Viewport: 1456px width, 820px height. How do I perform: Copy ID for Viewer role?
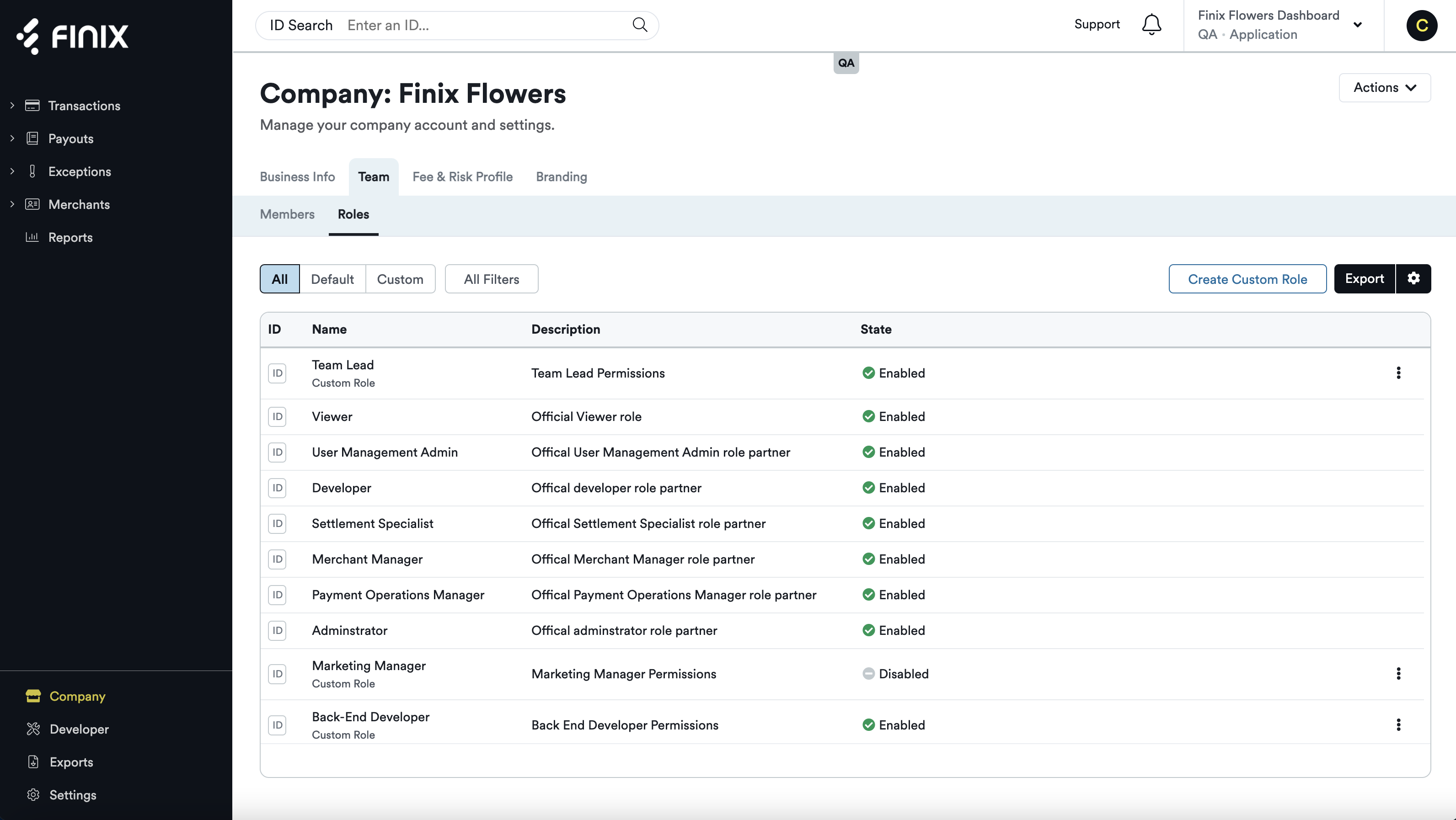tap(277, 416)
